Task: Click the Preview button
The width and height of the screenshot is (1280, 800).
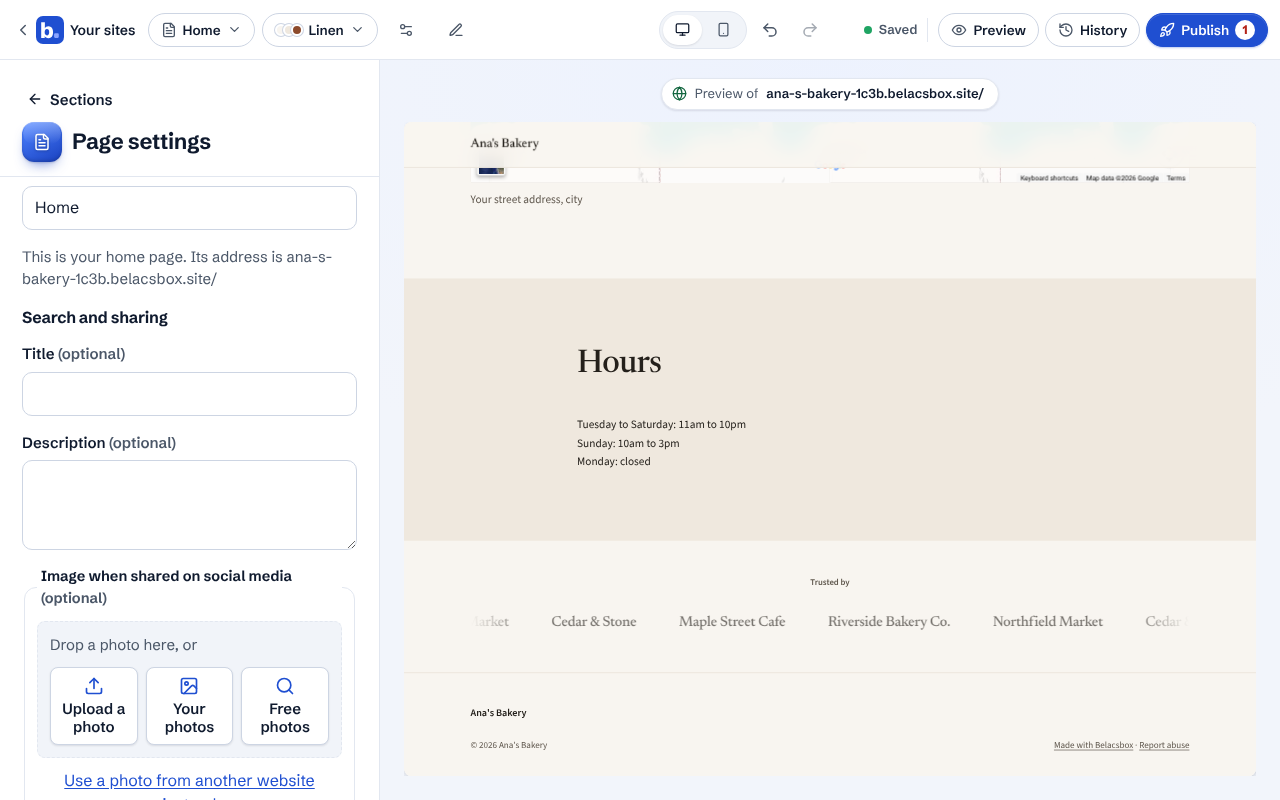Action: point(988,30)
